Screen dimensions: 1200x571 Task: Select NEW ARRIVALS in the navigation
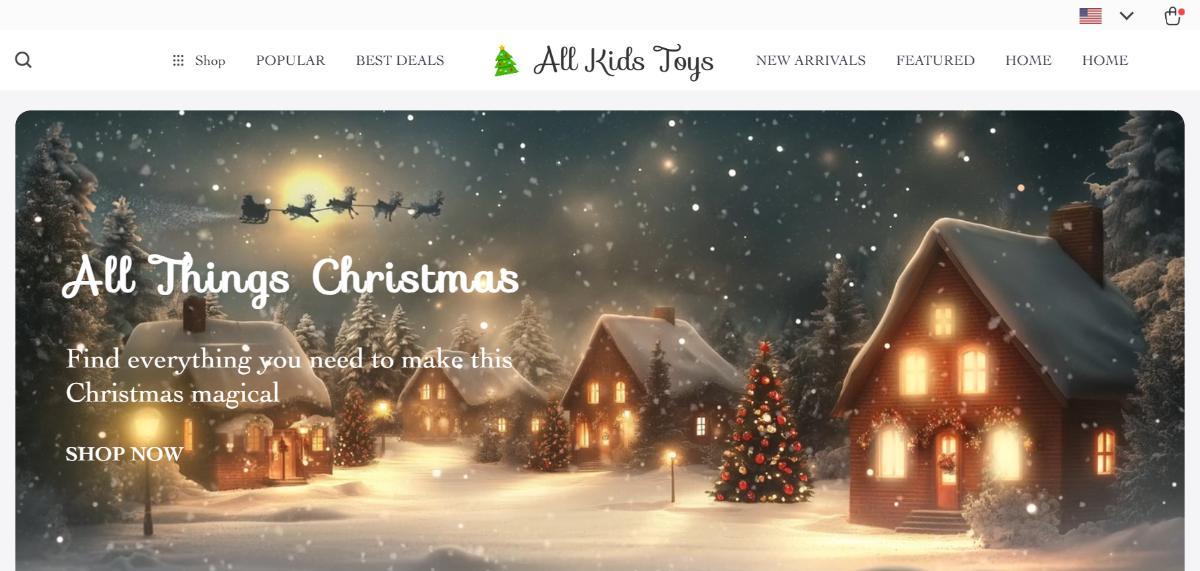click(x=811, y=60)
